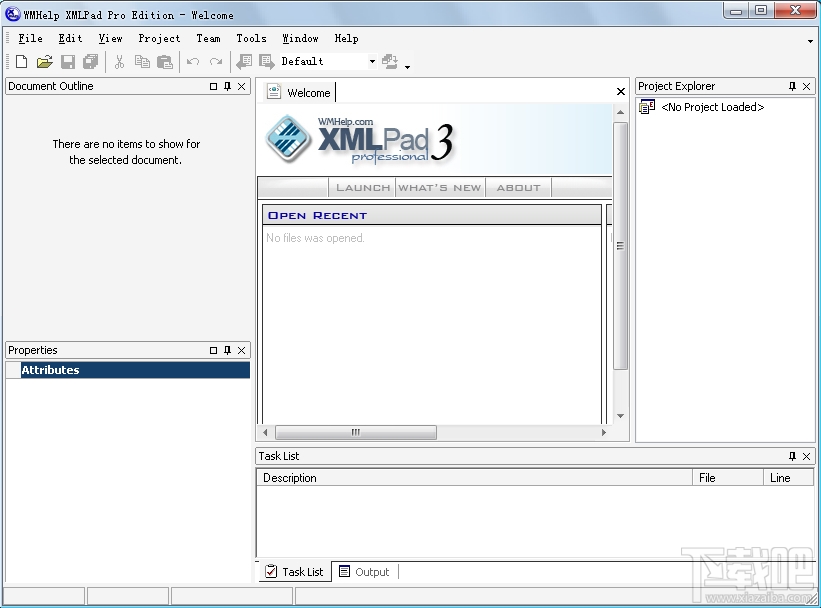Click the scroll down arrow on Welcome page
Screen dimensions: 821x608
tap(620, 416)
